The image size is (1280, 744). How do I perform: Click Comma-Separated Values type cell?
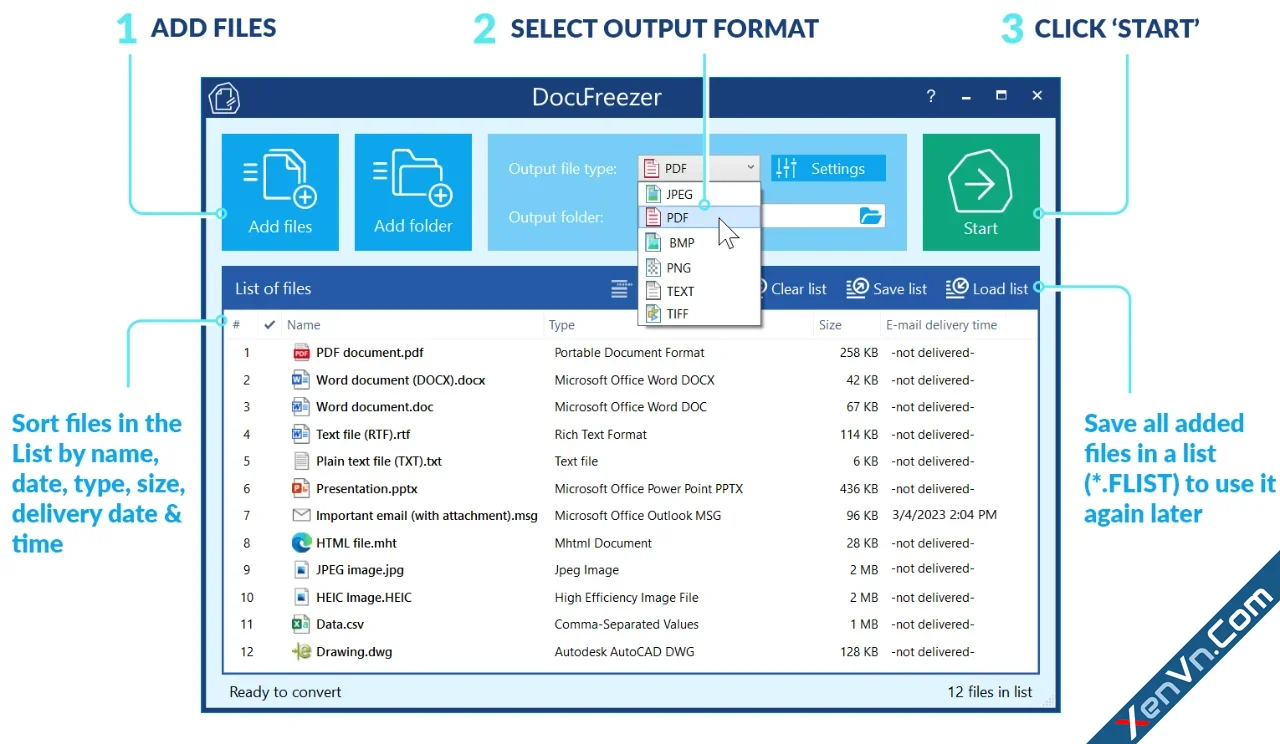627,624
